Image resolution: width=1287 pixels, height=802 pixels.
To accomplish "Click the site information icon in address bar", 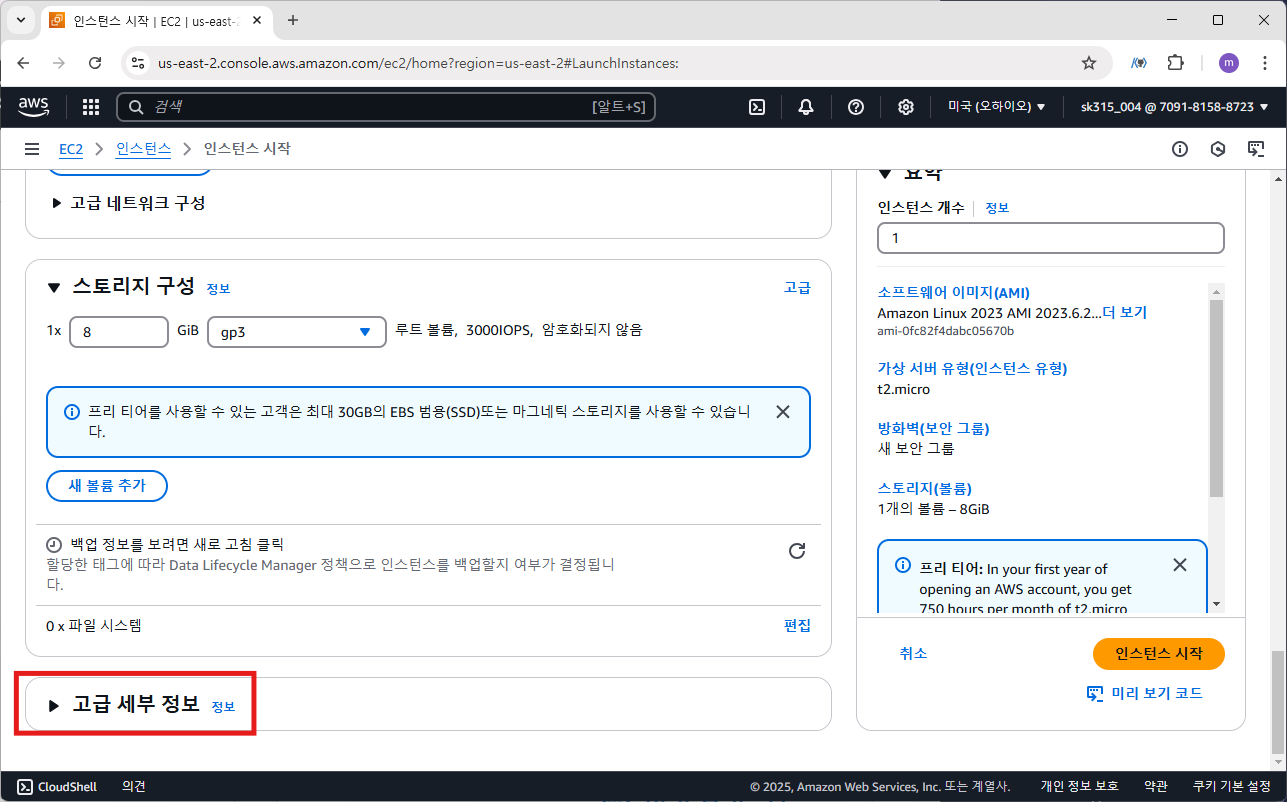I will coord(139,63).
